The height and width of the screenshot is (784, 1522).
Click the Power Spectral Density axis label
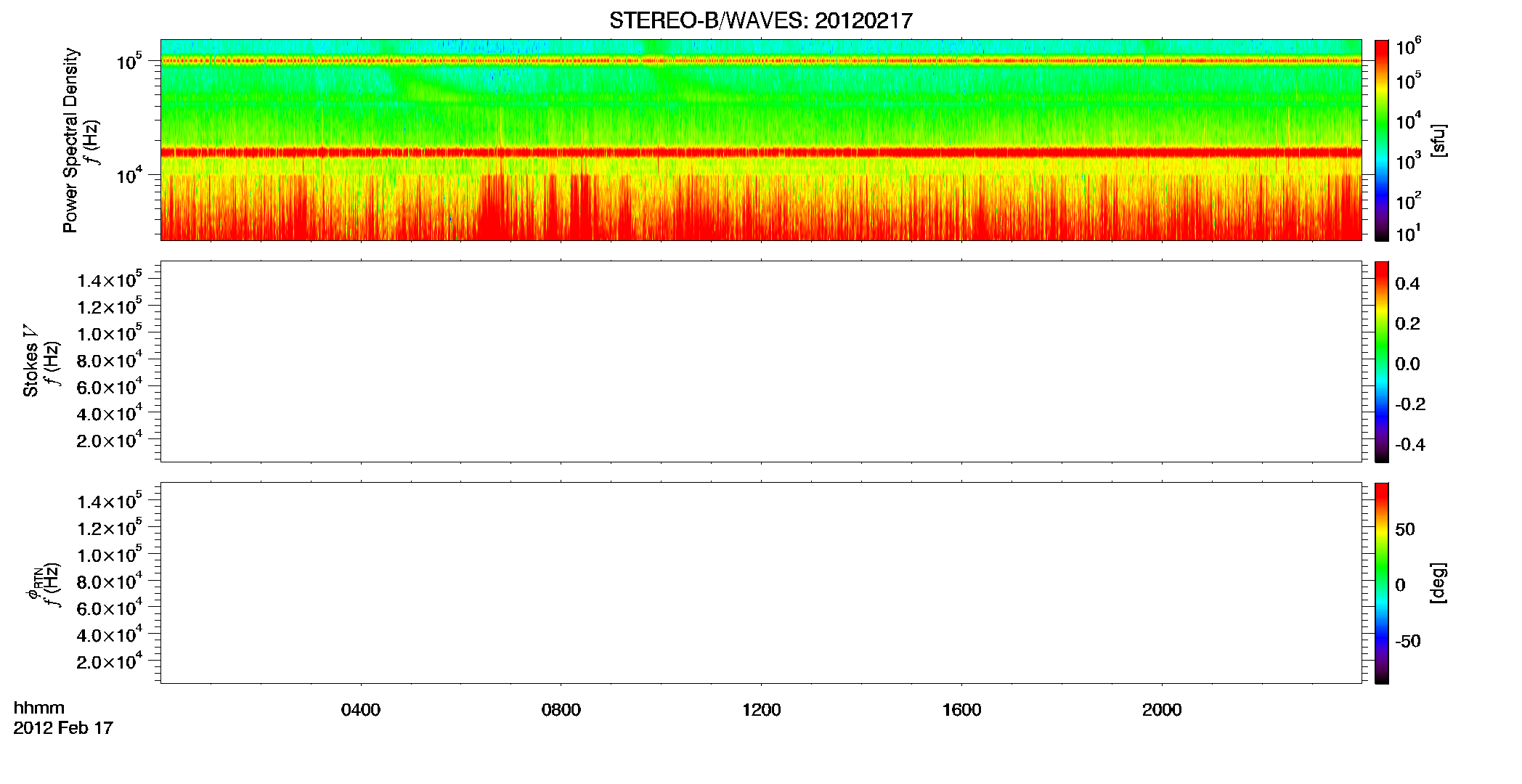pyautogui.click(x=70, y=140)
